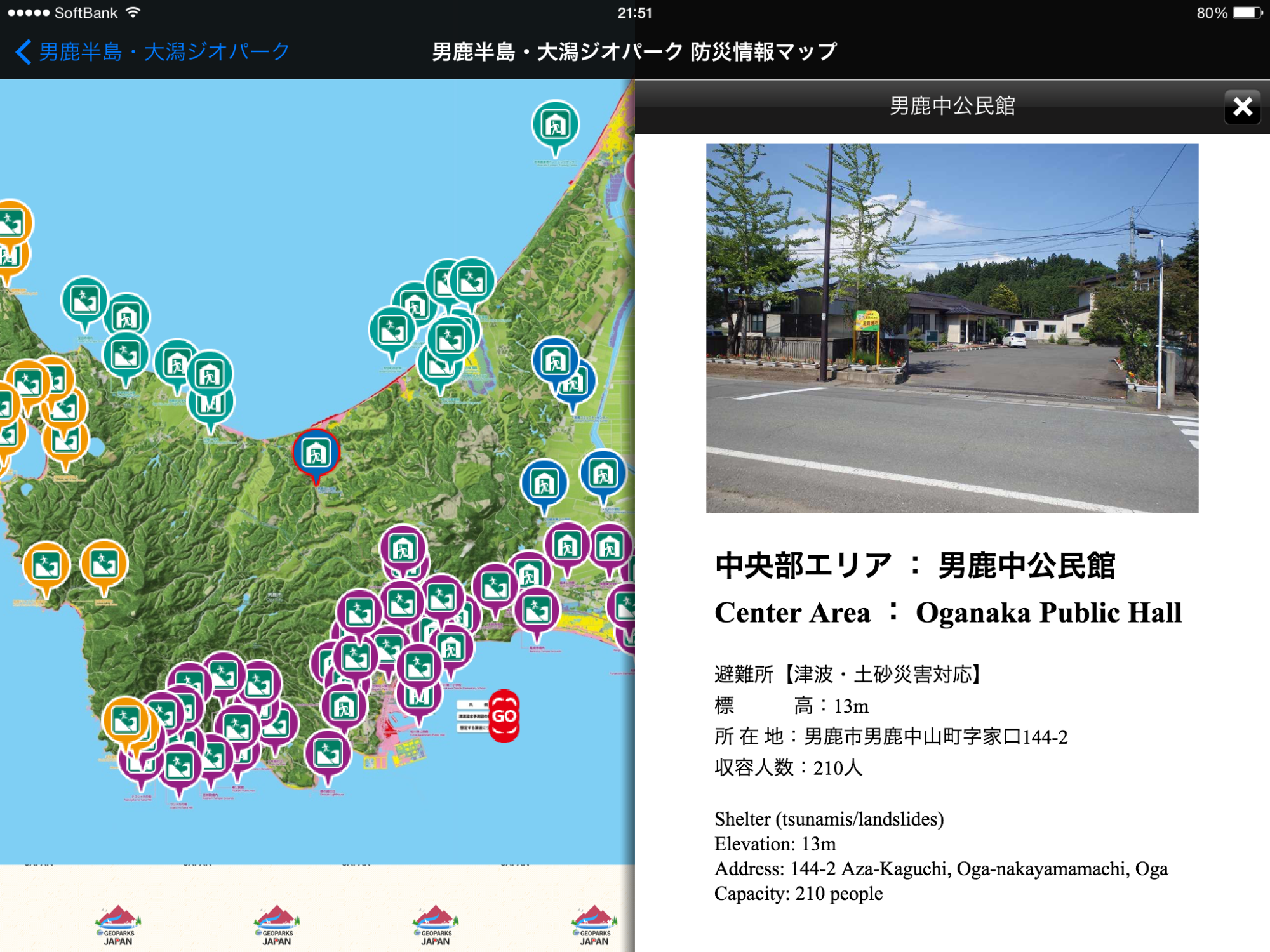Tap the Wi-Fi icon next to SoftBank
Image resolution: width=1270 pixels, height=952 pixels.
click(133, 13)
